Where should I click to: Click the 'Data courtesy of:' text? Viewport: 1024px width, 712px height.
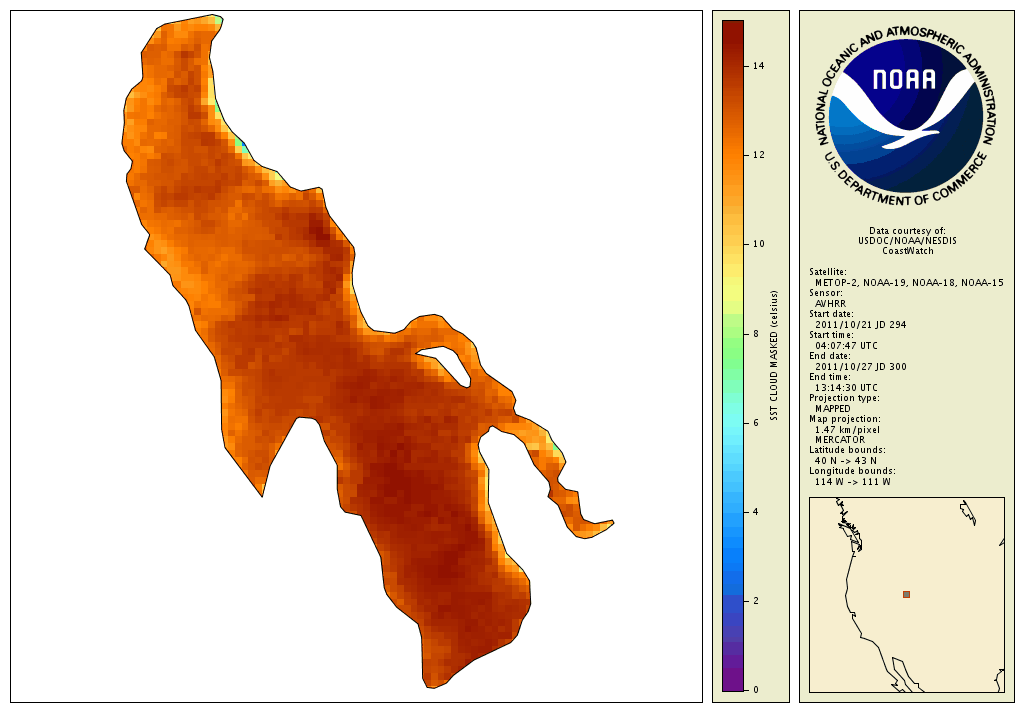click(x=907, y=231)
